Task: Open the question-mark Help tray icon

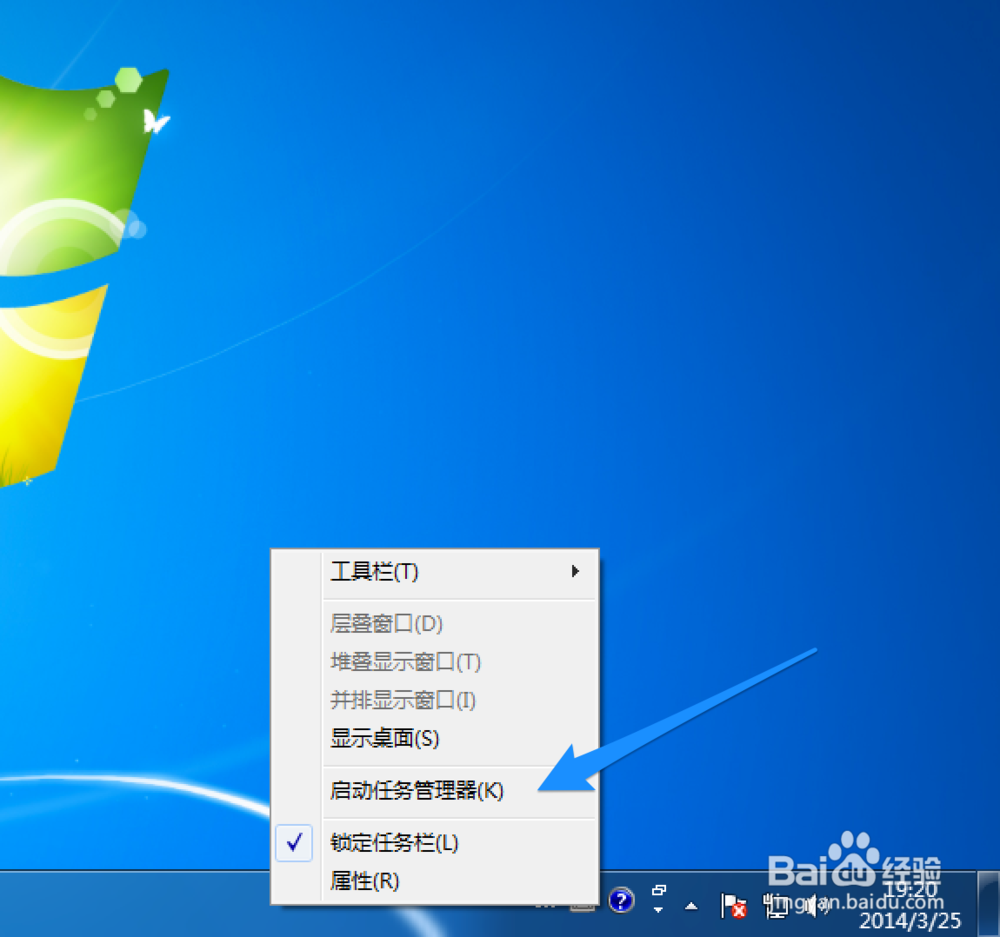Action: coord(620,901)
